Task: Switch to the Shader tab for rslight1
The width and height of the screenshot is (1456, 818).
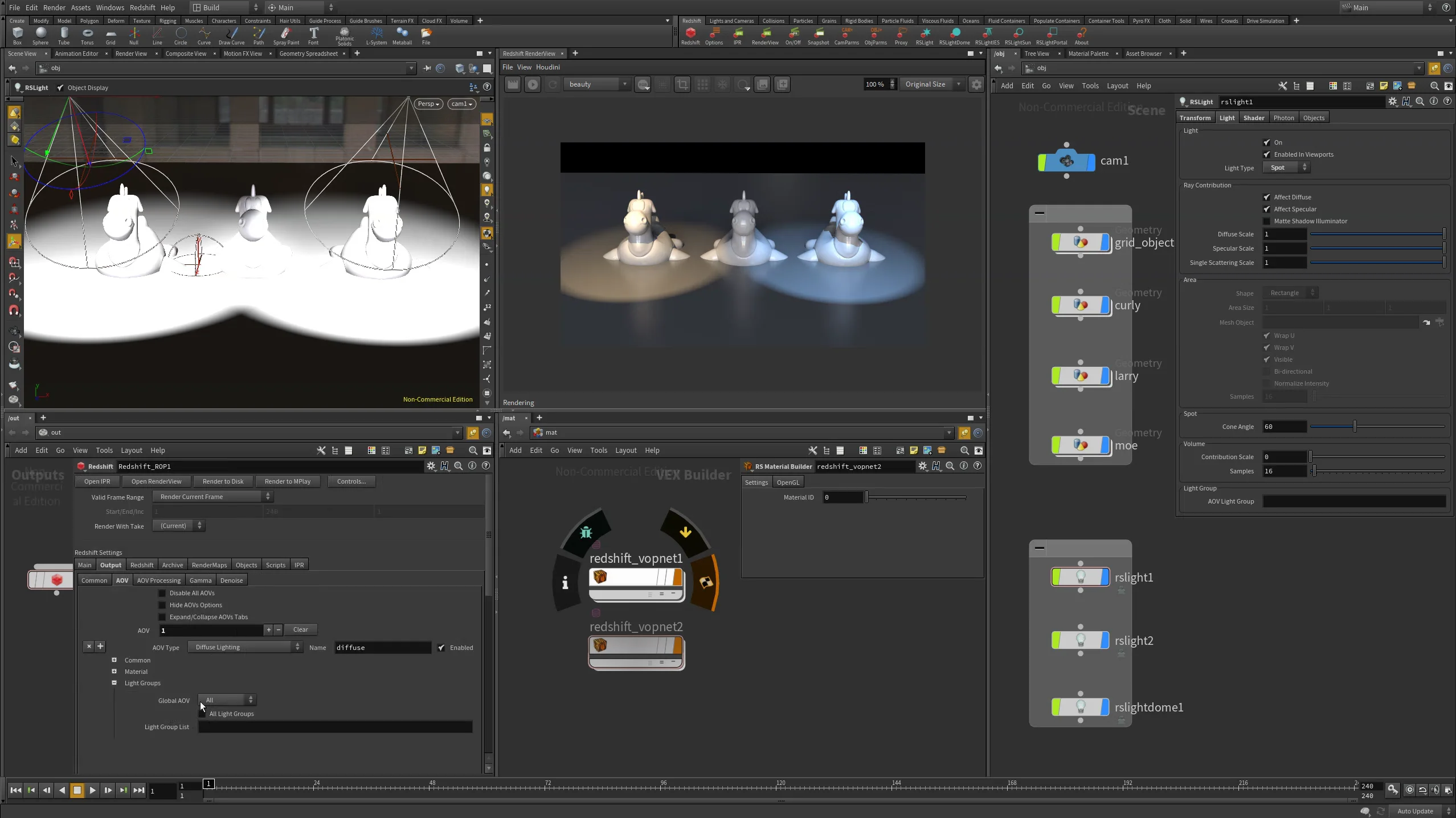Action: pos(1254,117)
